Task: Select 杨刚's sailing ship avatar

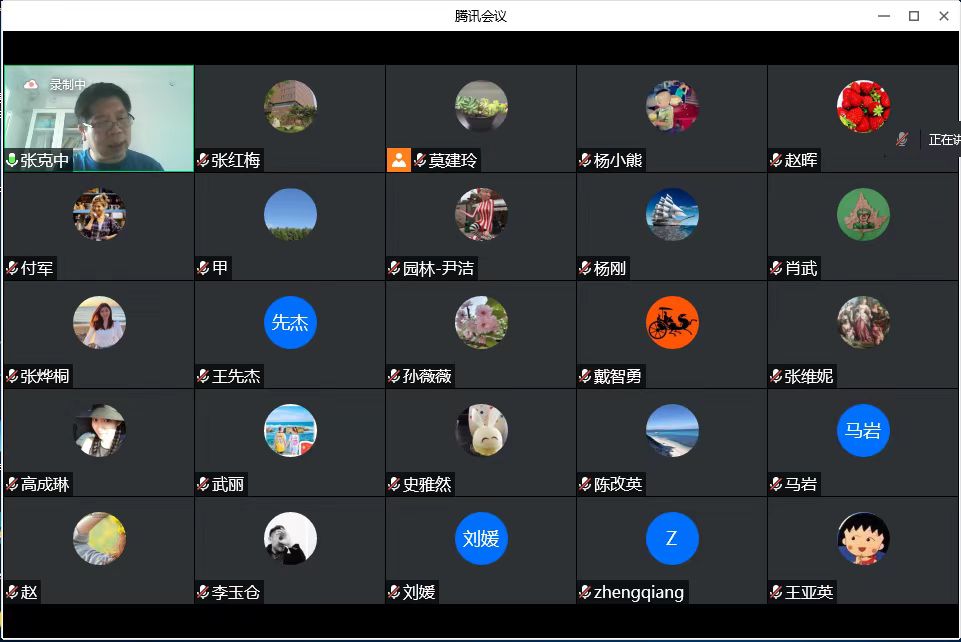Action: pos(672,214)
